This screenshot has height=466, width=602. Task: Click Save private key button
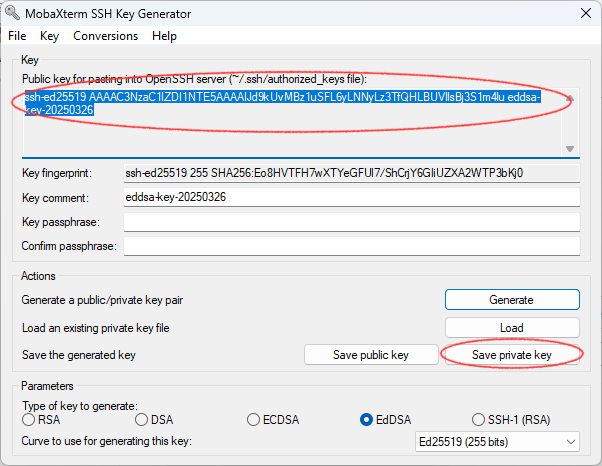pos(511,355)
